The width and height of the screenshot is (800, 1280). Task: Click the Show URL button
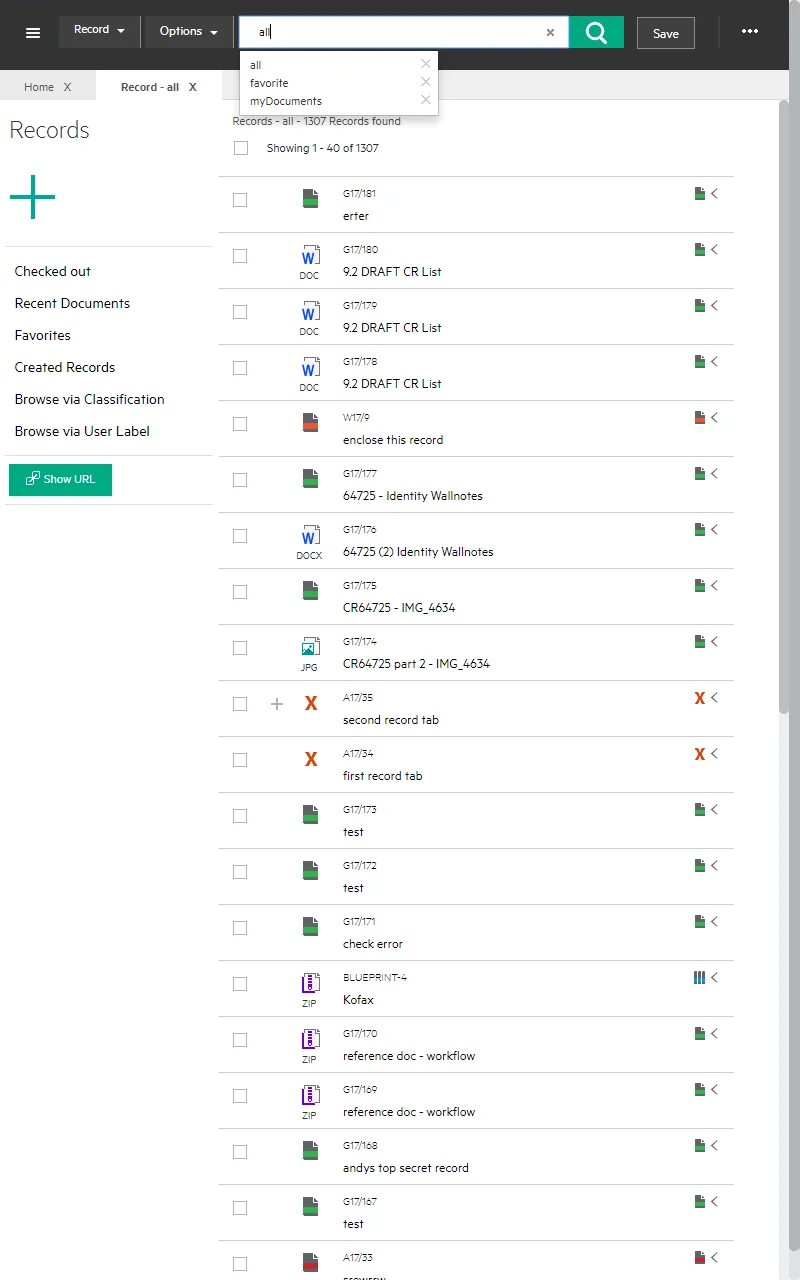[60, 479]
